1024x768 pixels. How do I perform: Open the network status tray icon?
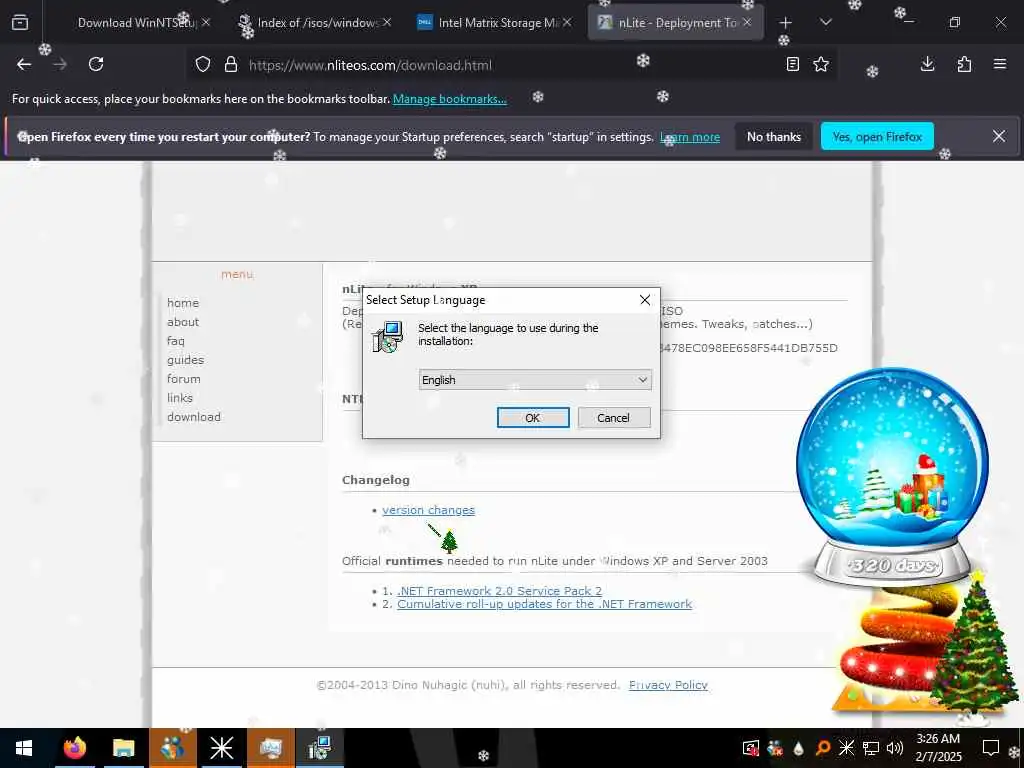[871, 748]
